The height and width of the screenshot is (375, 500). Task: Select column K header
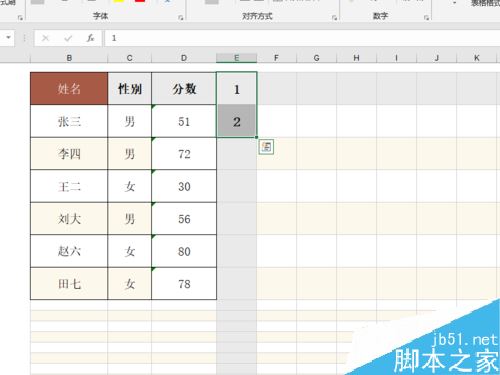(x=477, y=58)
